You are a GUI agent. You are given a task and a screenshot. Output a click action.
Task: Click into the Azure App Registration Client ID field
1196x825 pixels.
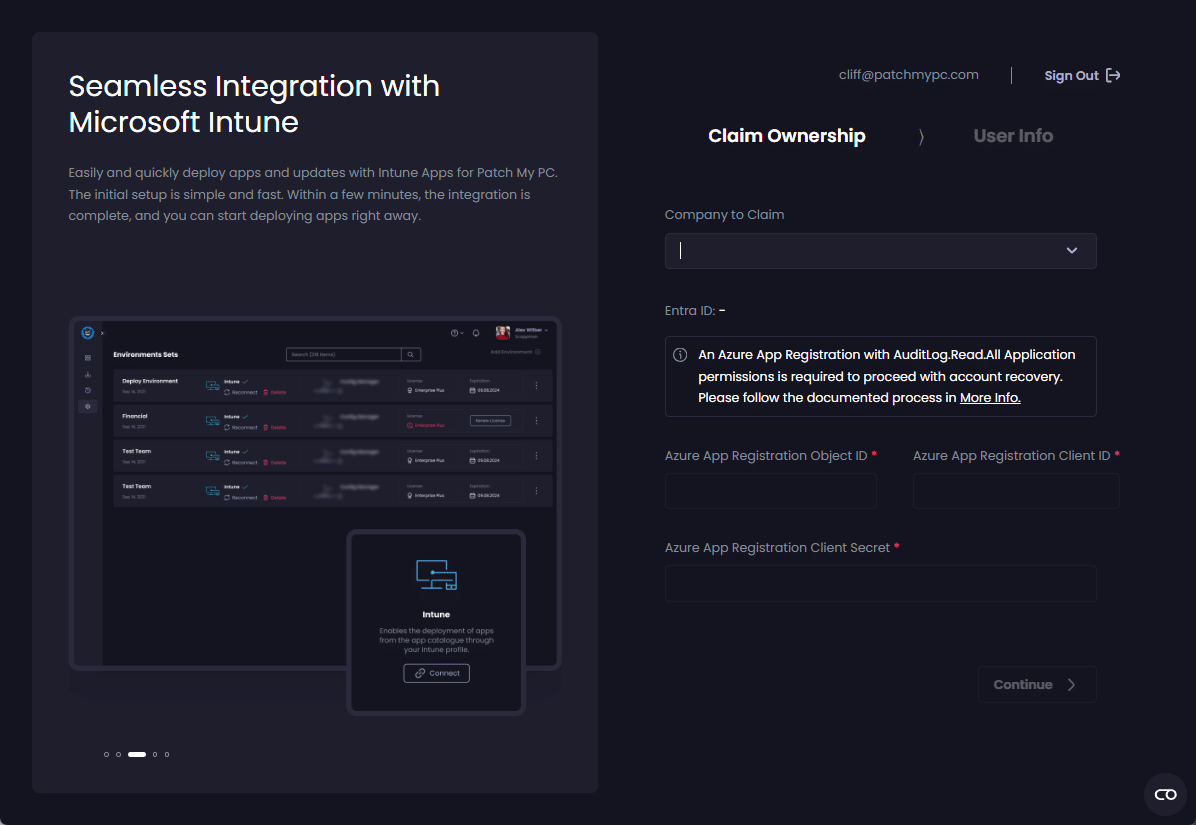tap(1015, 491)
